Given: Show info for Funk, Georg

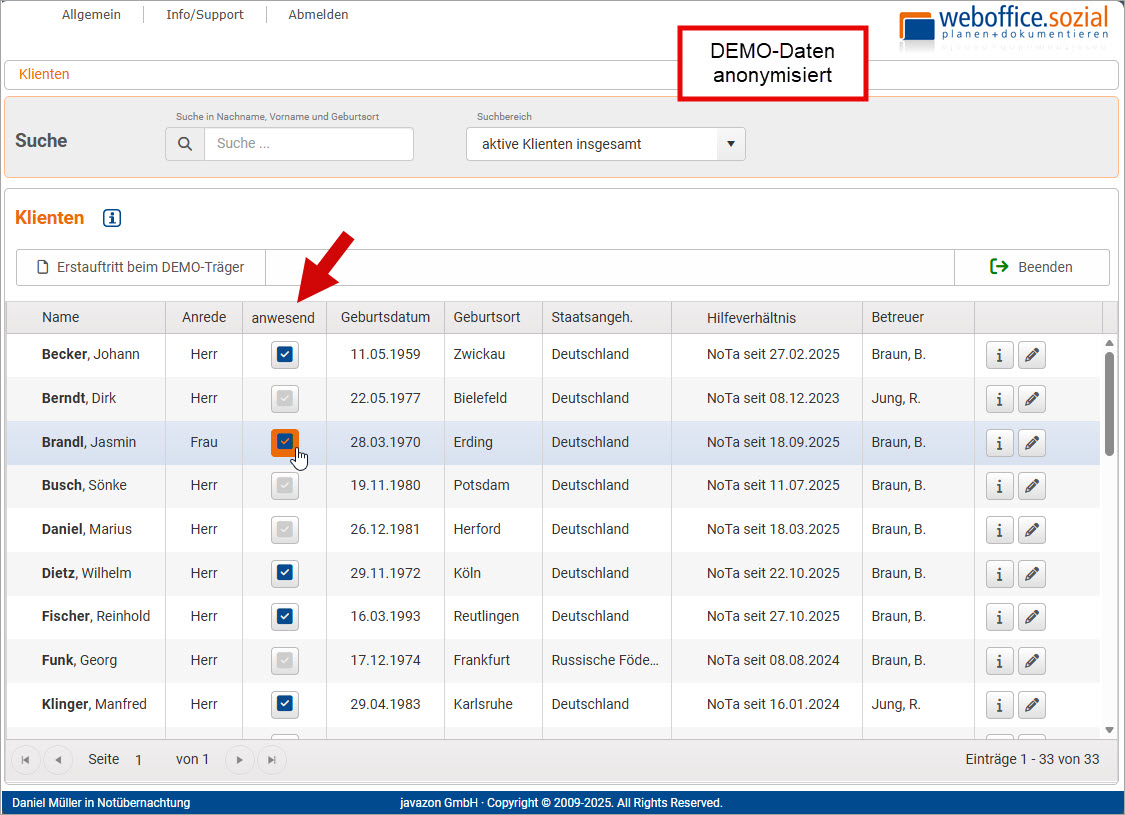Looking at the screenshot, I should click(999, 661).
